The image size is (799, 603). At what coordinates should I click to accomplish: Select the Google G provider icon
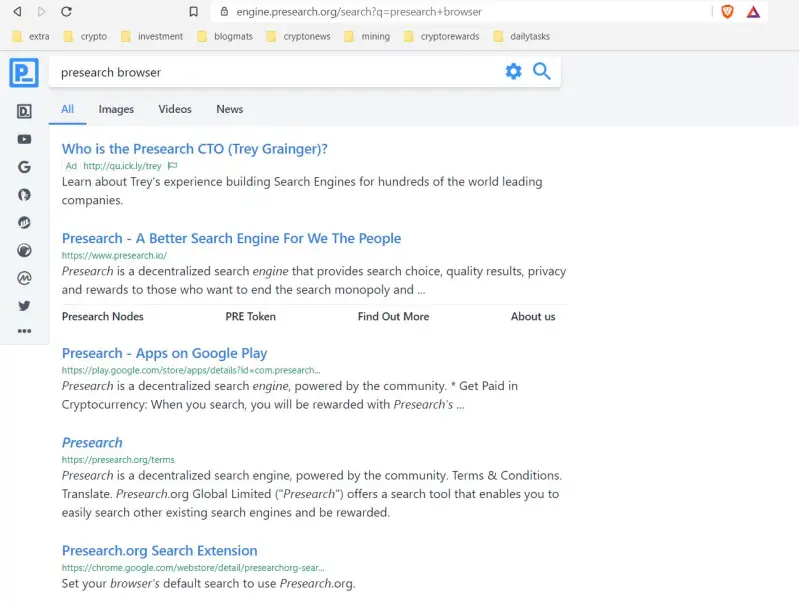pyautogui.click(x=24, y=167)
